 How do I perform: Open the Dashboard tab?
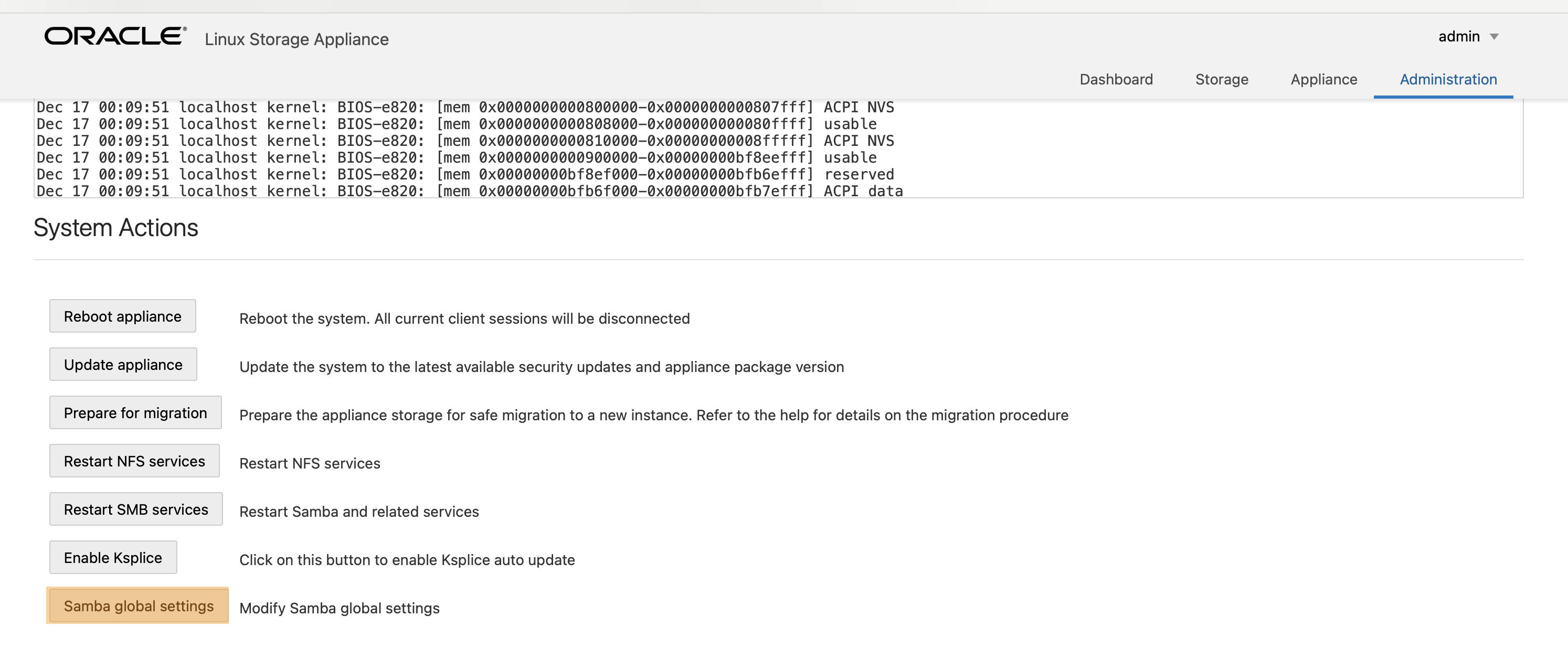[x=1116, y=79]
